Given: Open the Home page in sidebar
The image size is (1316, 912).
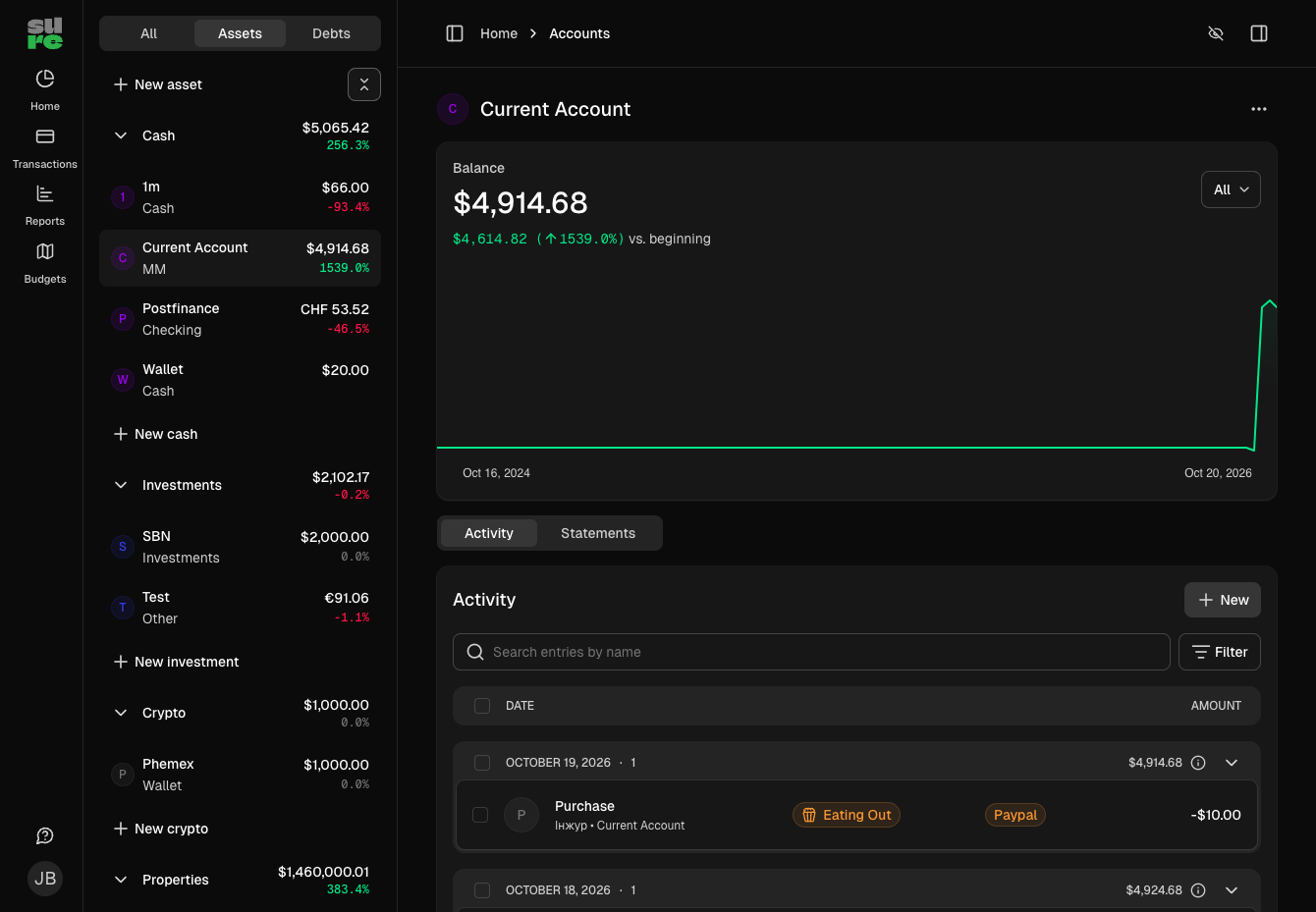Looking at the screenshot, I should [x=45, y=89].
